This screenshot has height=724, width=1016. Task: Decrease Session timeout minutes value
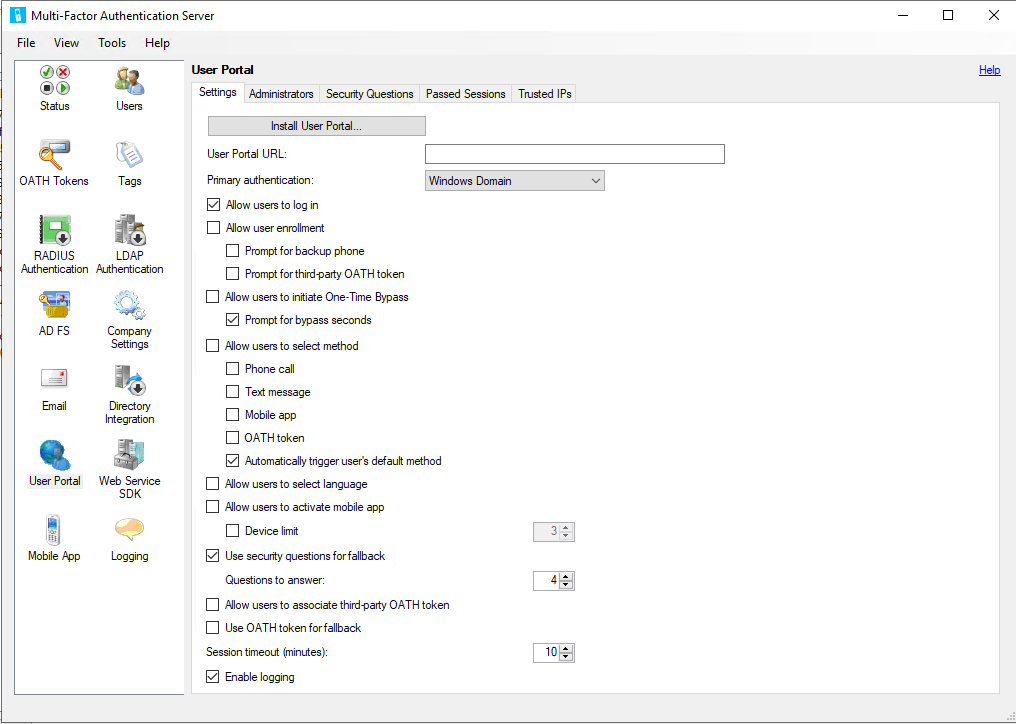(x=566, y=657)
